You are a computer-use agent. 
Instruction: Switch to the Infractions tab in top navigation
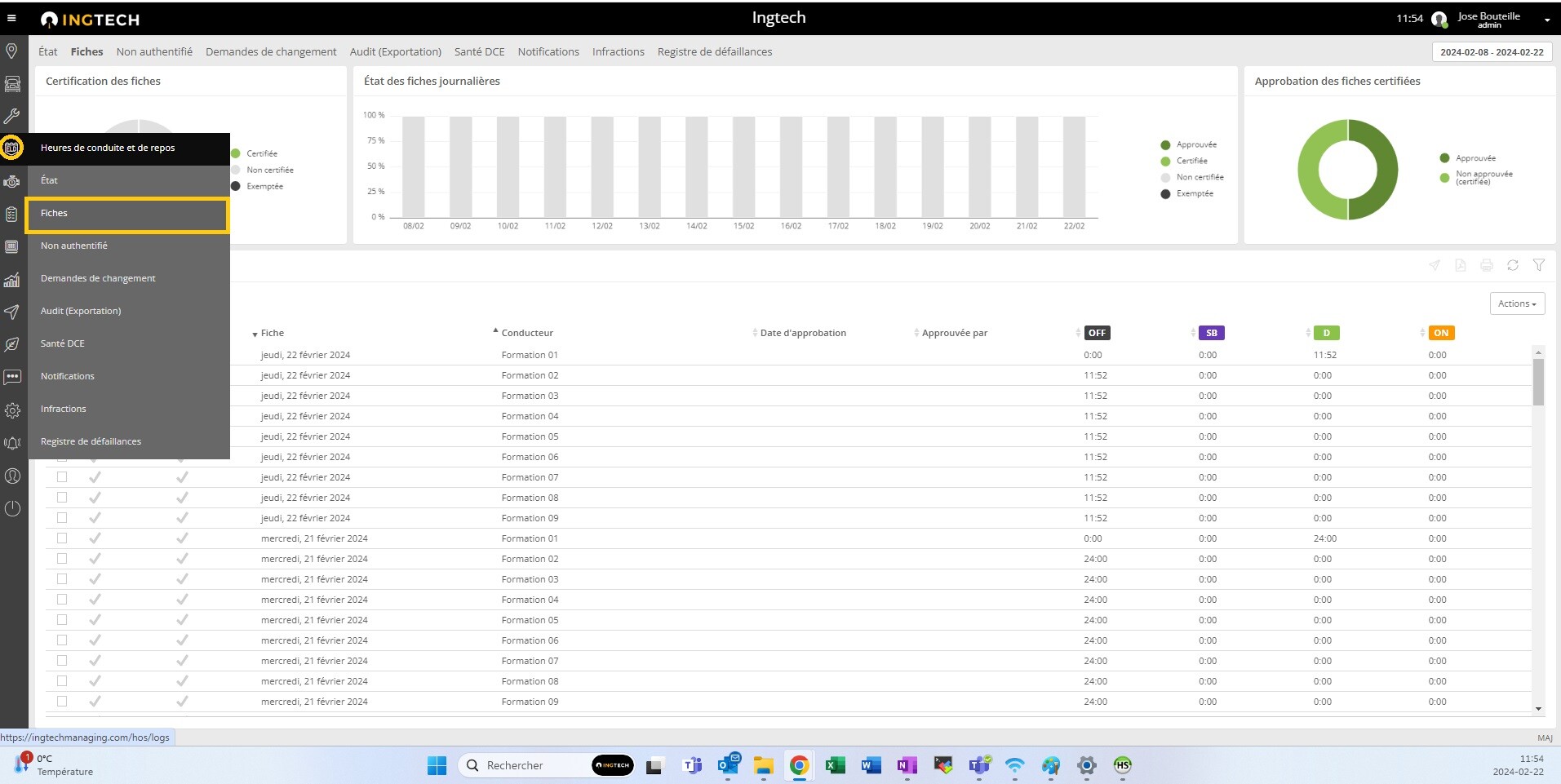tap(618, 51)
